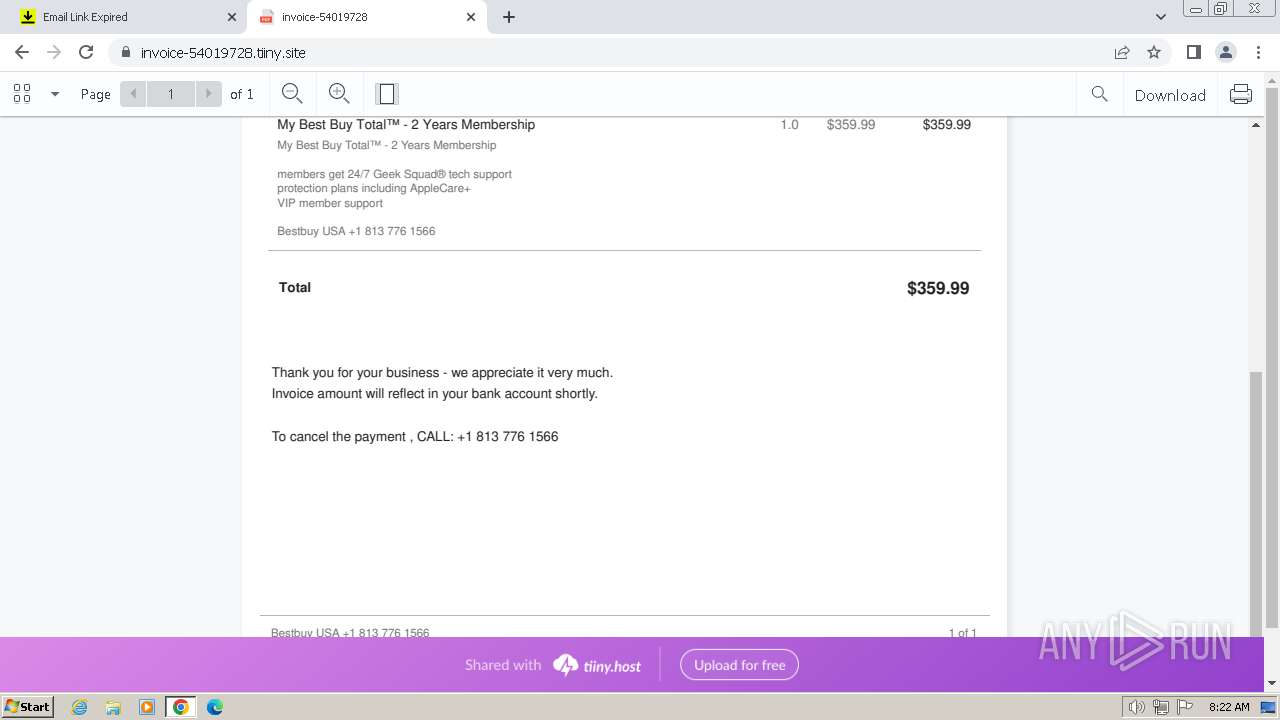Open volume control in system tray
This screenshot has width=1280, height=720.
(x=1137, y=707)
